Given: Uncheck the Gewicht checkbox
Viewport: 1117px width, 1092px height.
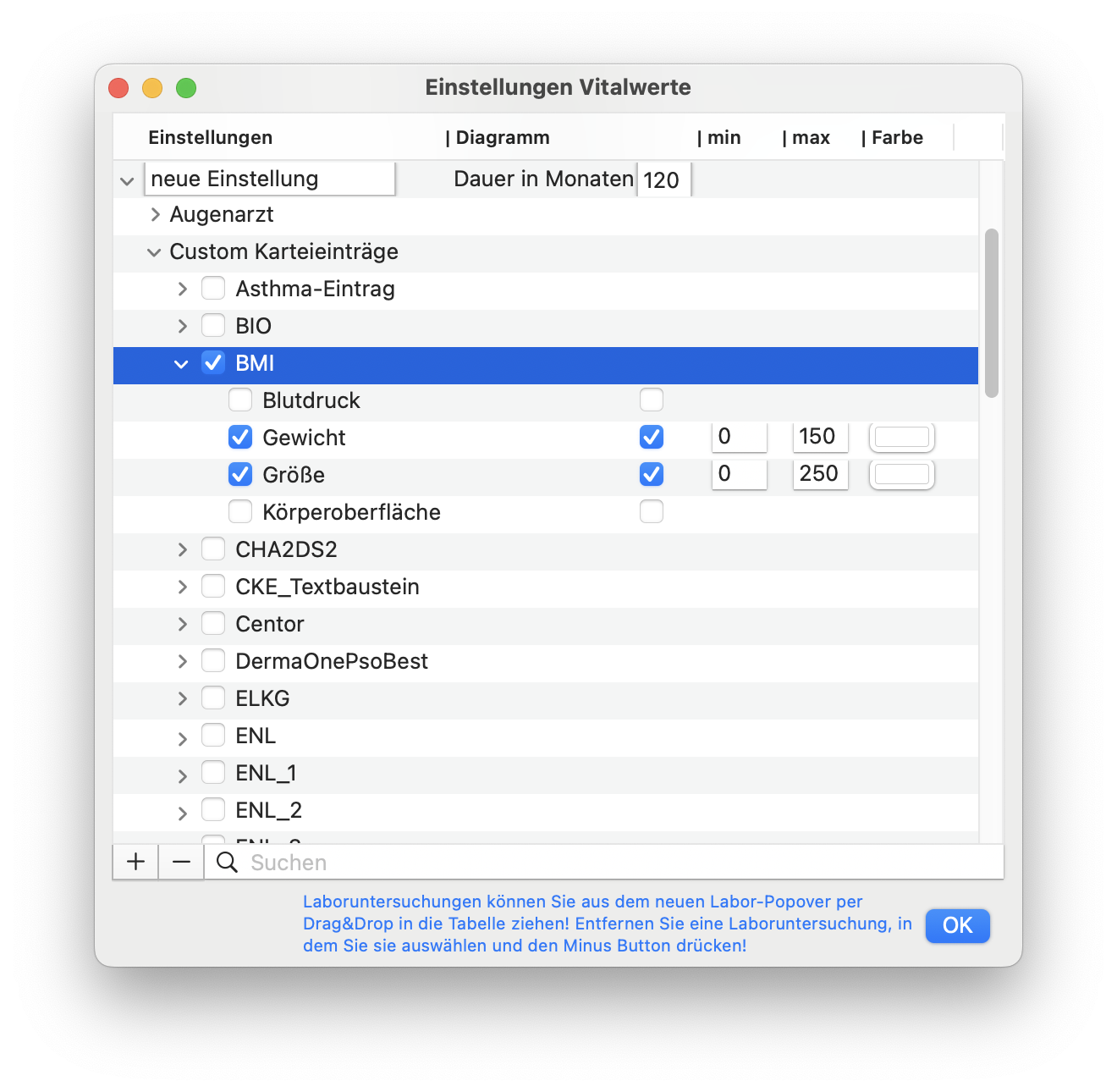Looking at the screenshot, I should click(x=240, y=438).
